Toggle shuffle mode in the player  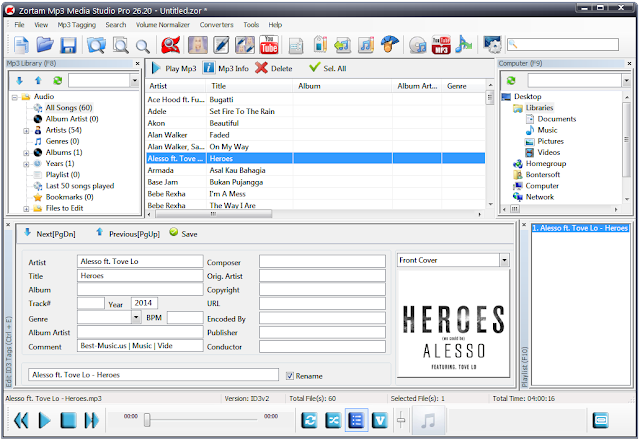pyautogui.click(x=333, y=420)
